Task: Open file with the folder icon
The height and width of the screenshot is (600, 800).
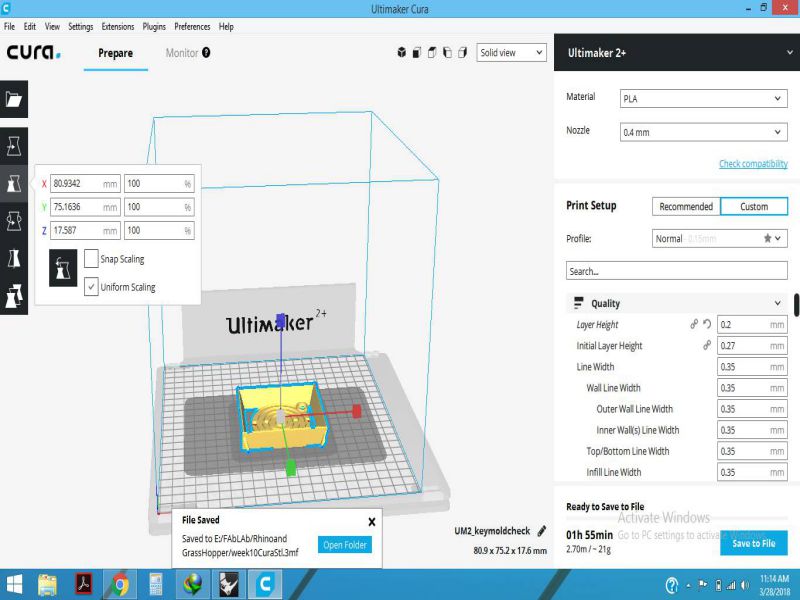Action: pos(14,99)
